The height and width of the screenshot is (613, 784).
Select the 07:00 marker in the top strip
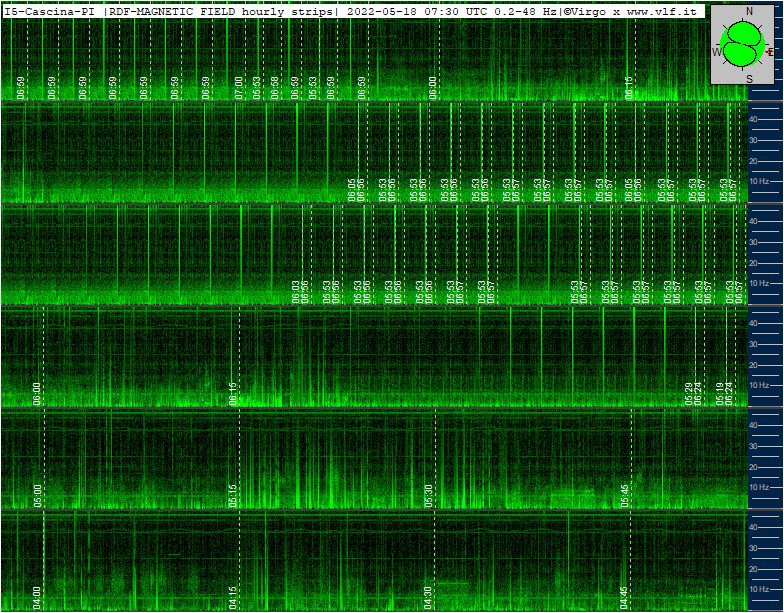pos(238,87)
